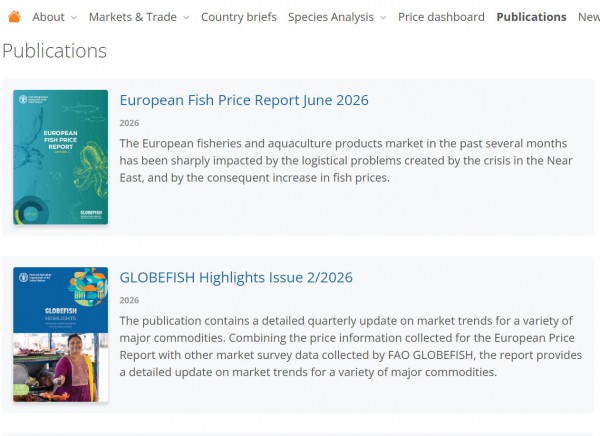Select the Publications nav item

point(532,17)
